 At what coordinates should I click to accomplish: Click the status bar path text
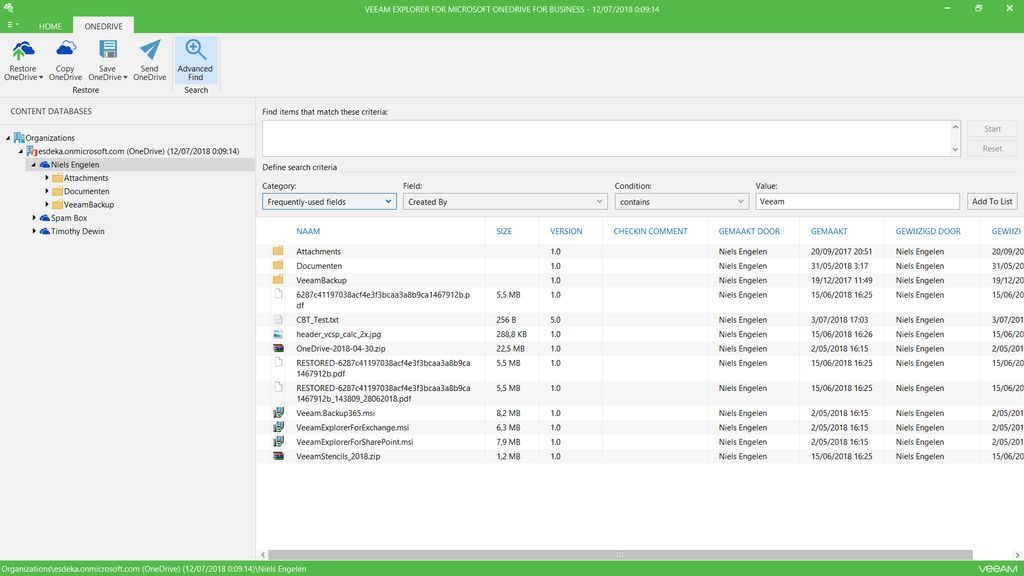click(x=154, y=569)
